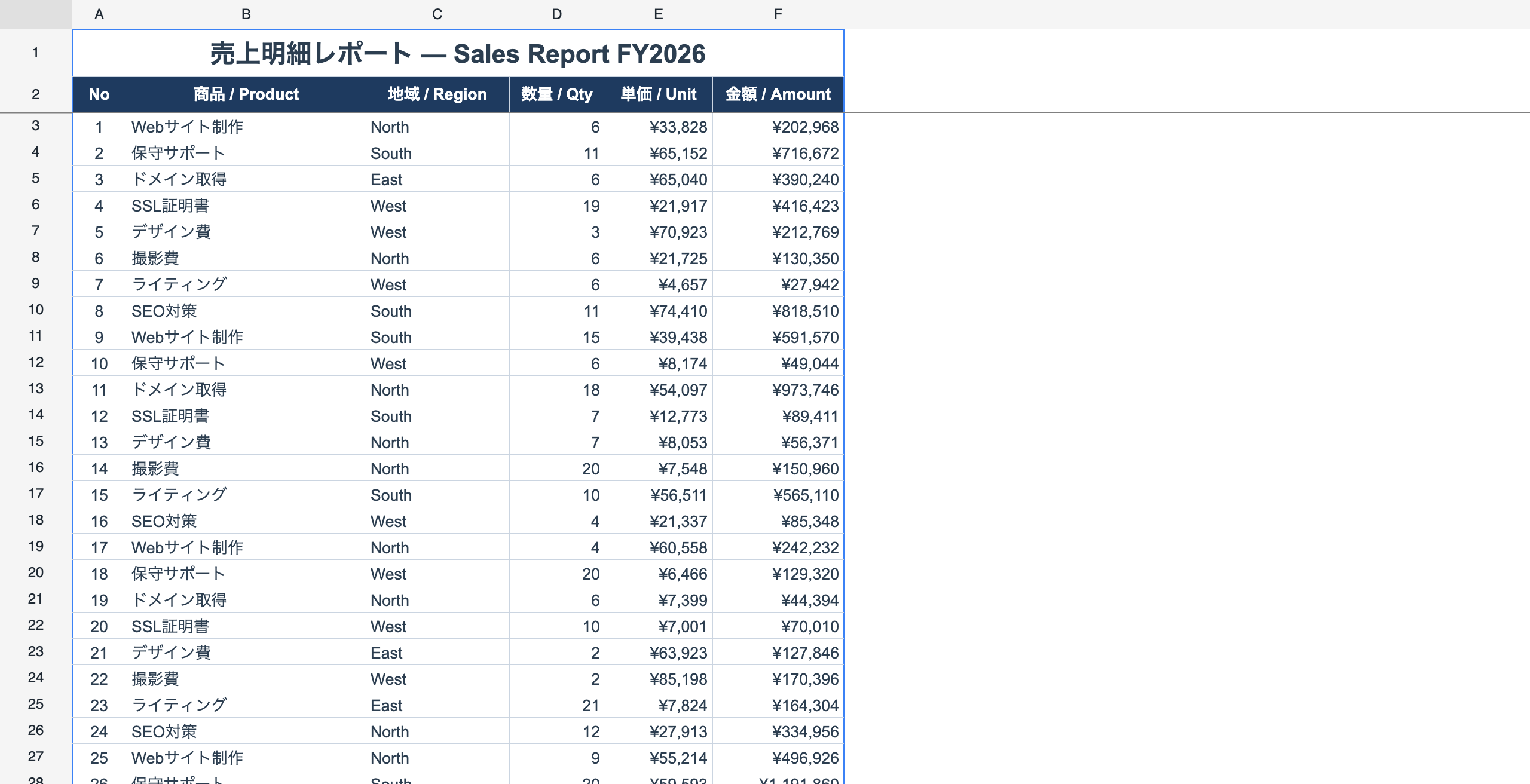This screenshot has height=784, width=1530.
Task: Click quantity 21 in No 23 row
Action: pos(557,705)
